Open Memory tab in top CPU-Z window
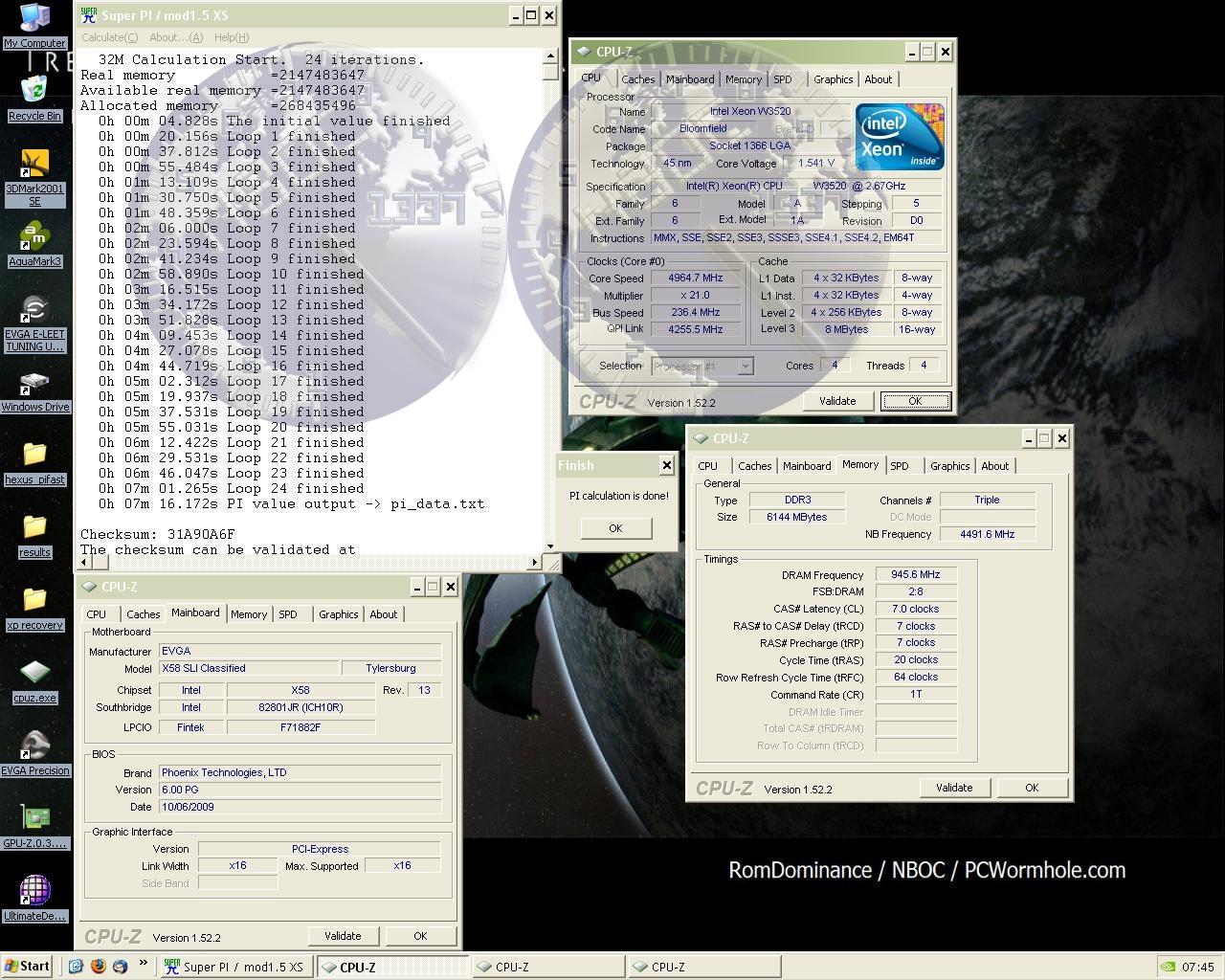1225x980 pixels. tap(743, 79)
